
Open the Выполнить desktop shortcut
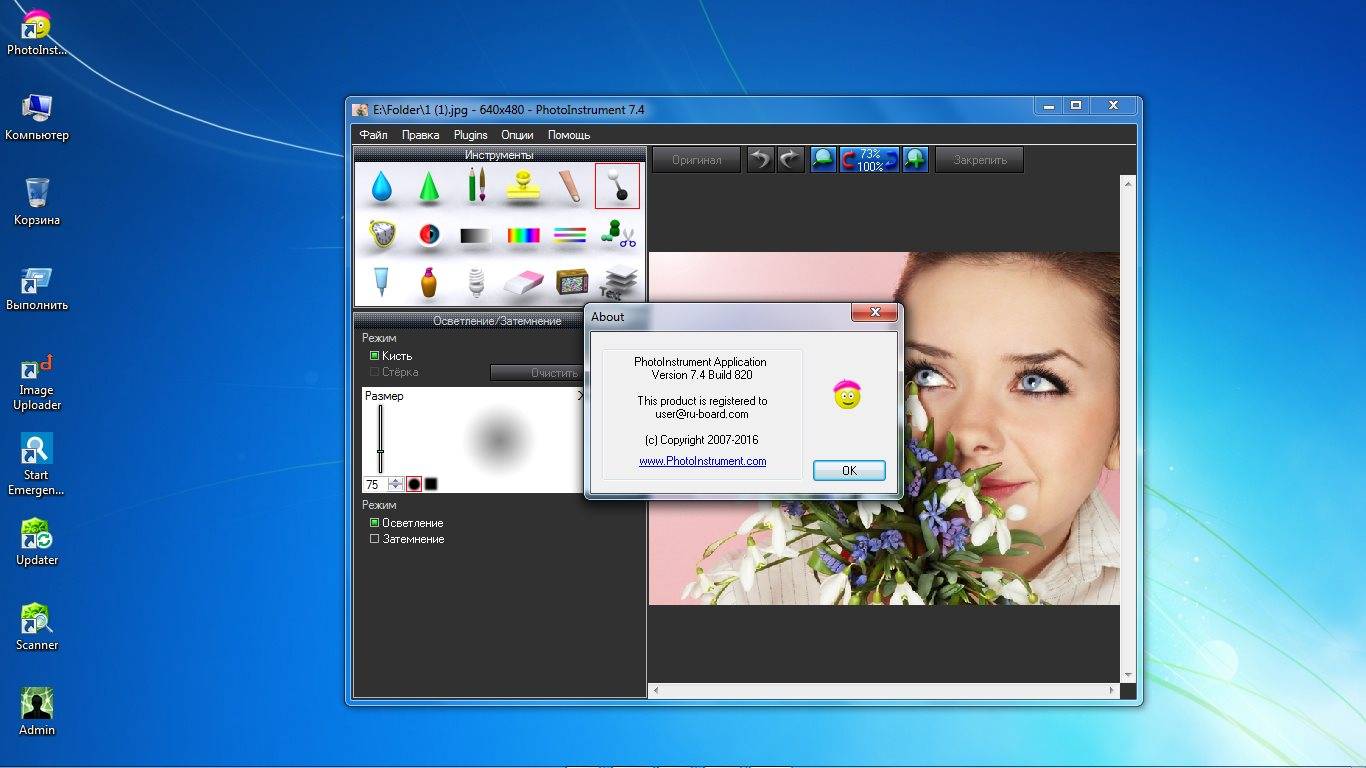pyautogui.click(x=37, y=288)
